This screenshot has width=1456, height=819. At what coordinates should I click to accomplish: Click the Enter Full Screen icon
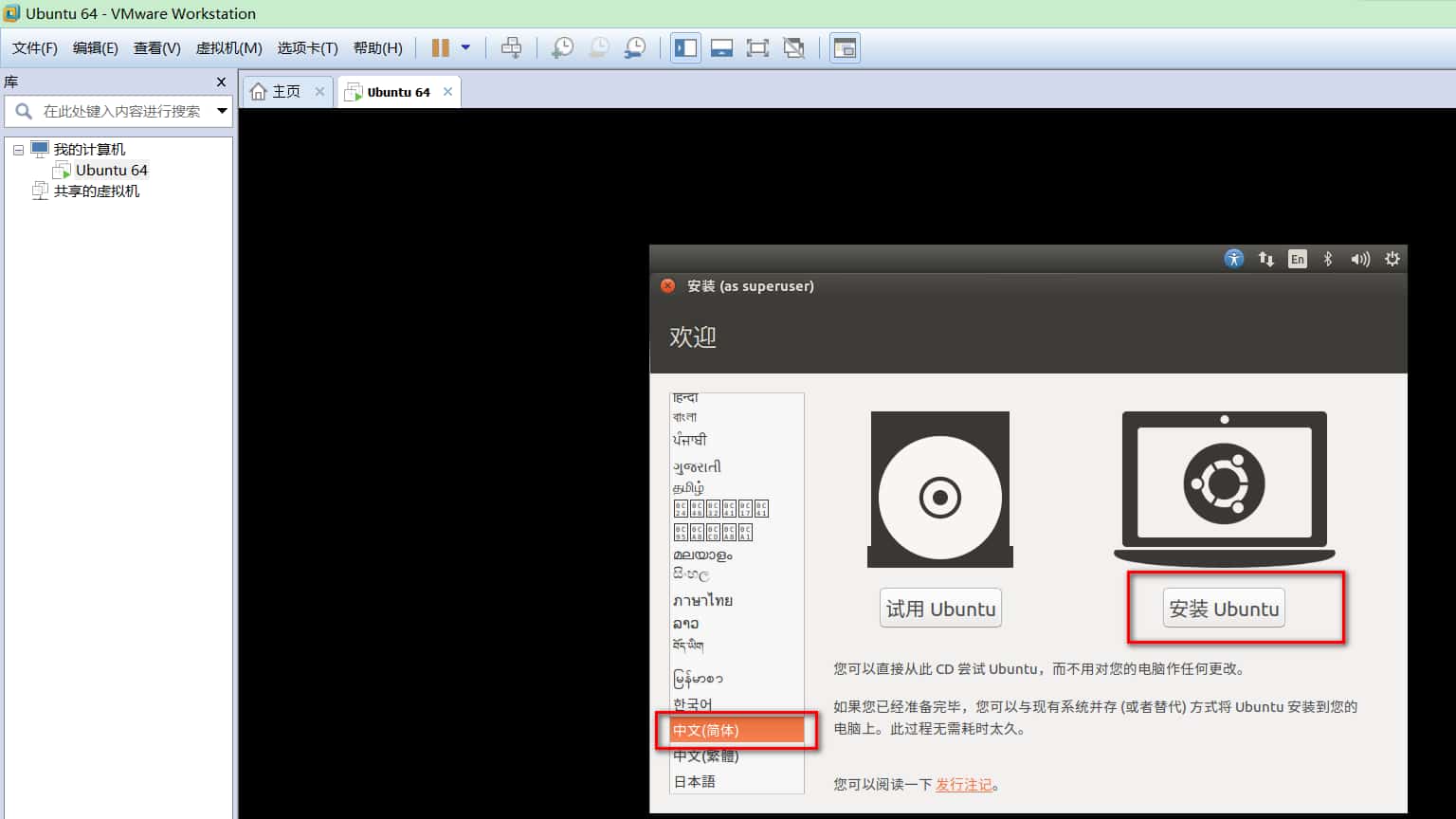coord(757,47)
